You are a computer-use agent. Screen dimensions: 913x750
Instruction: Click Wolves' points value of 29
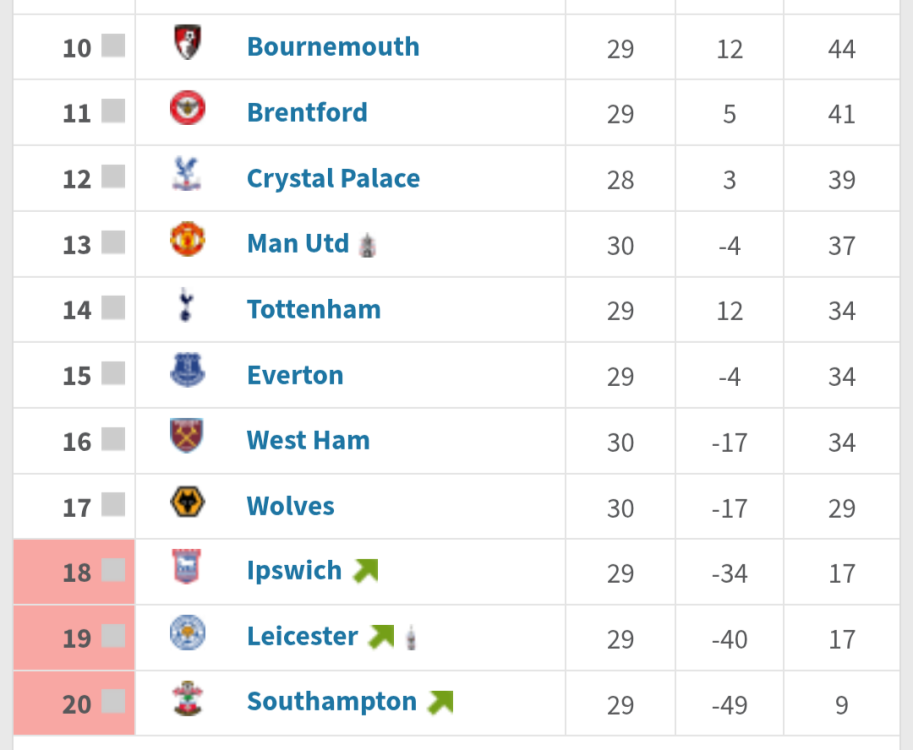(x=841, y=508)
